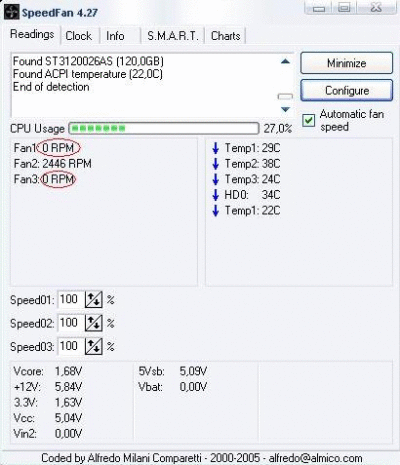Click the Speed03 spinner arrows icon
Viewport: 400px width, 465px height.
point(94,346)
